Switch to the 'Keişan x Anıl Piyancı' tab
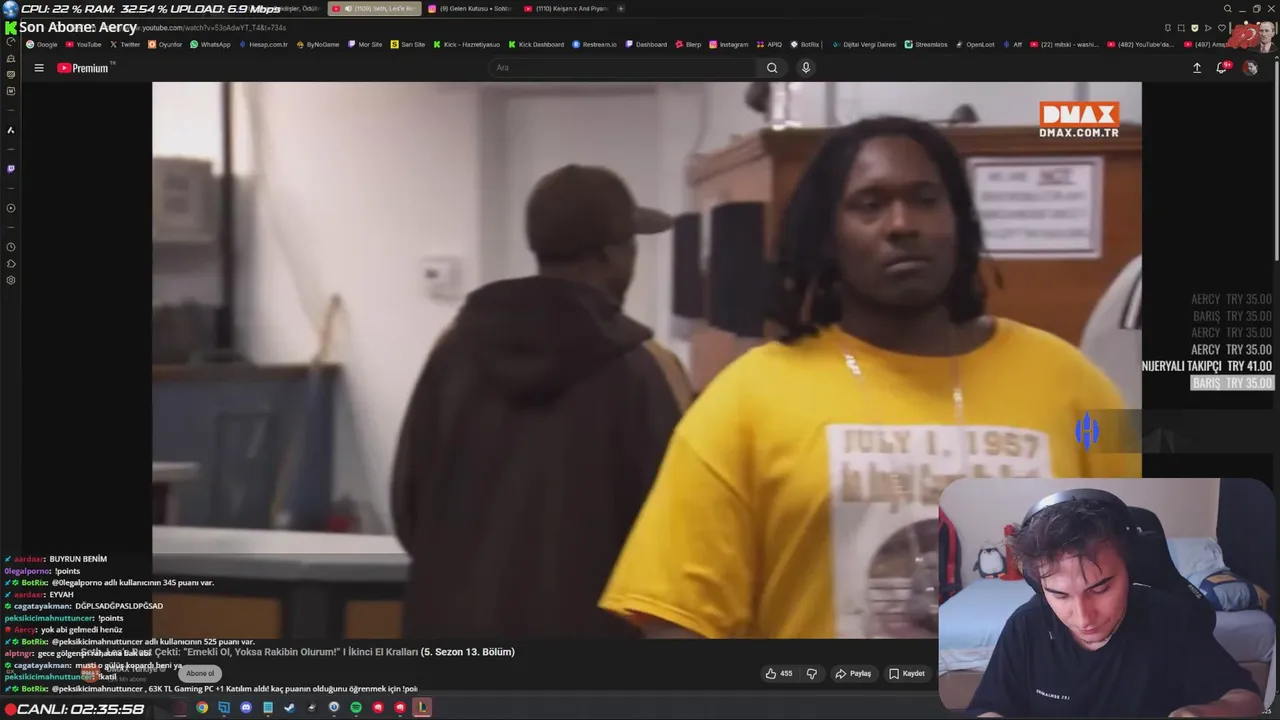This screenshot has width=1280, height=720. pyautogui.click(x=566, y=9)
